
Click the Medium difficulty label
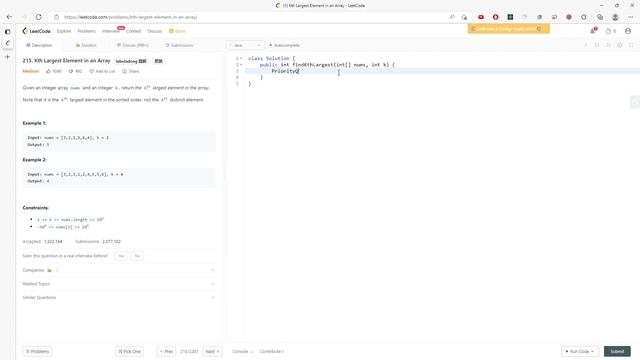click(x=31, y=71)
